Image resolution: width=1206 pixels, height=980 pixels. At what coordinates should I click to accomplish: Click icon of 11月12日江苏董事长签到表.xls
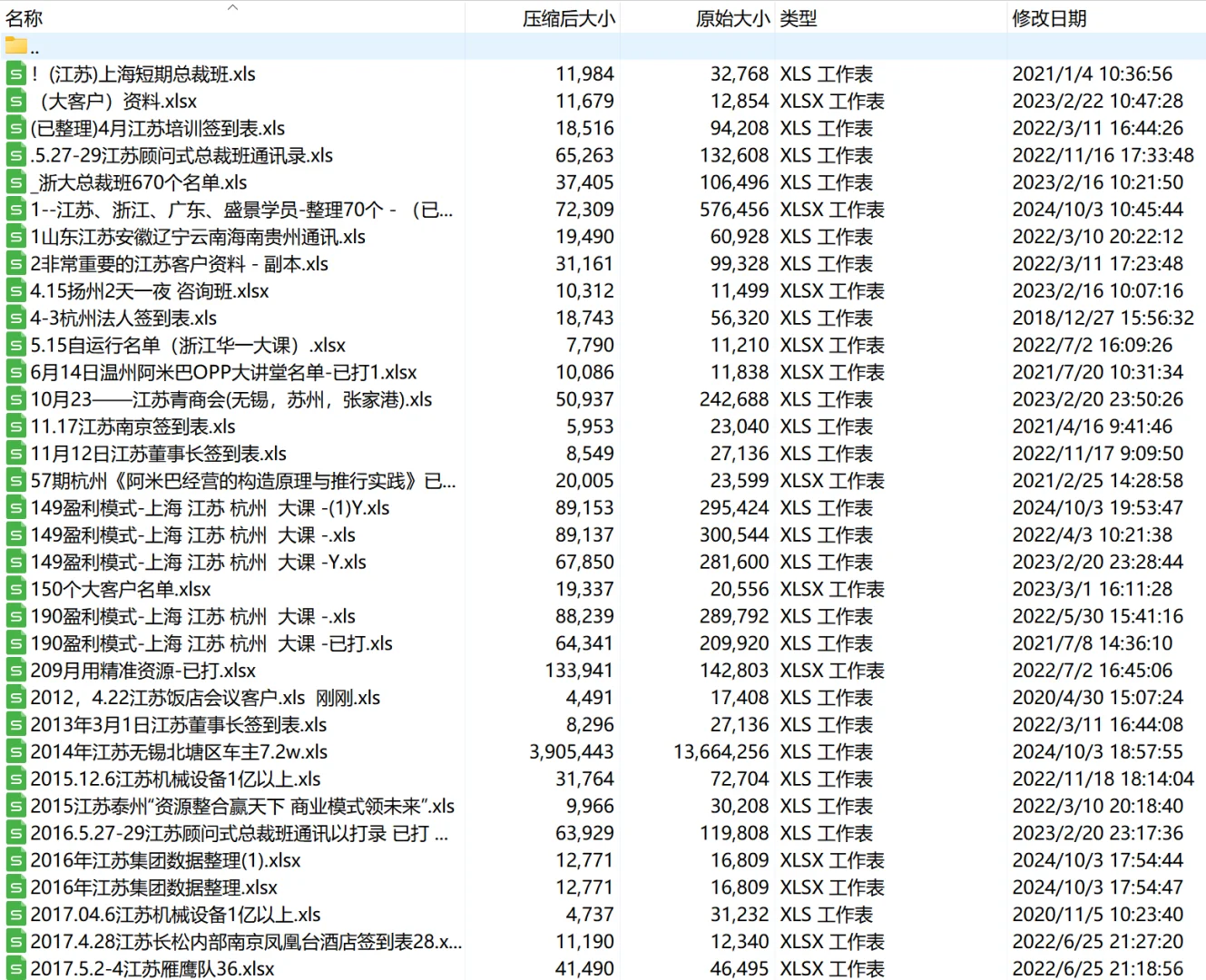16,454
